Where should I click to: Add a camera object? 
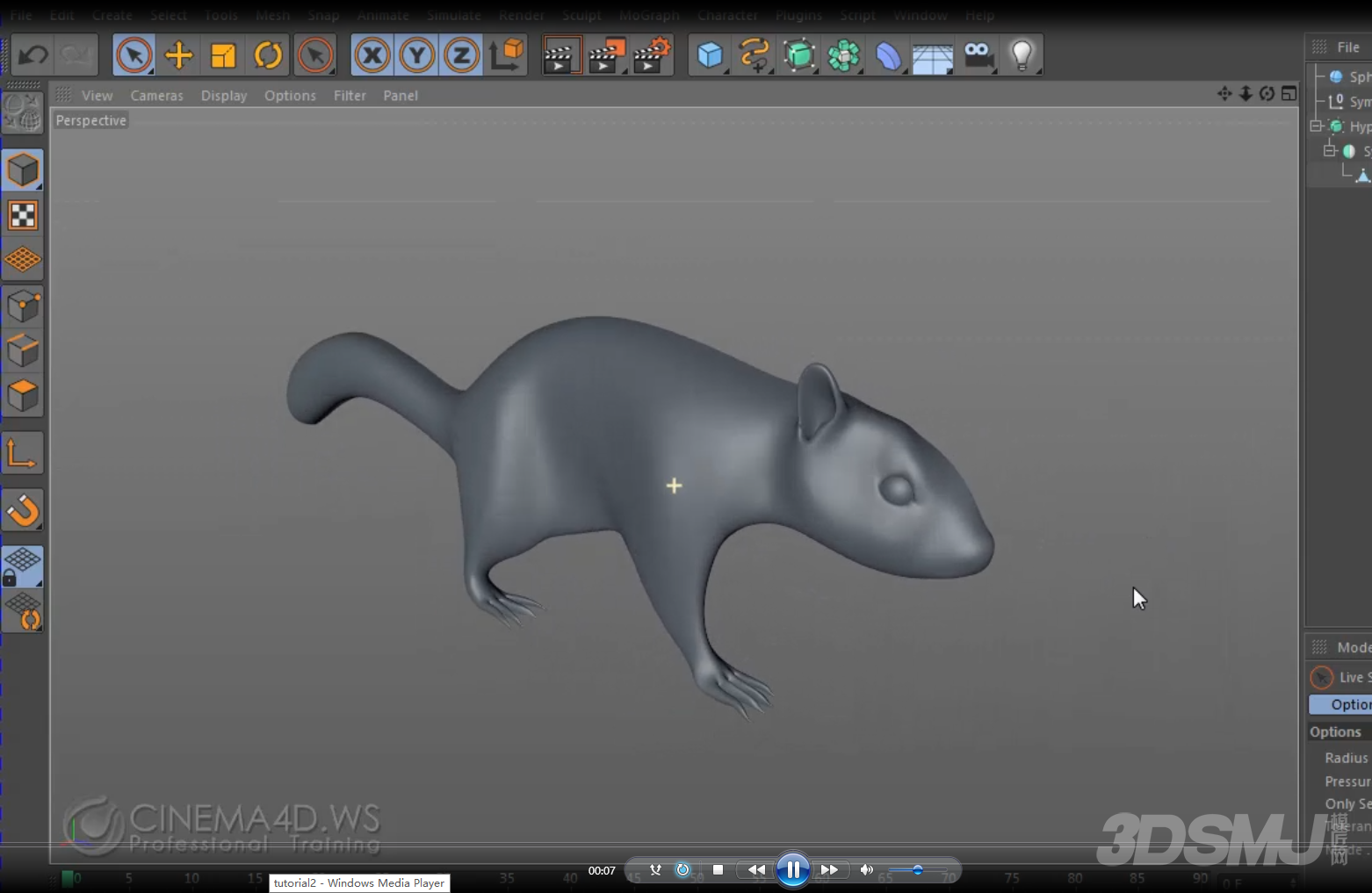(x=978, y=55)
